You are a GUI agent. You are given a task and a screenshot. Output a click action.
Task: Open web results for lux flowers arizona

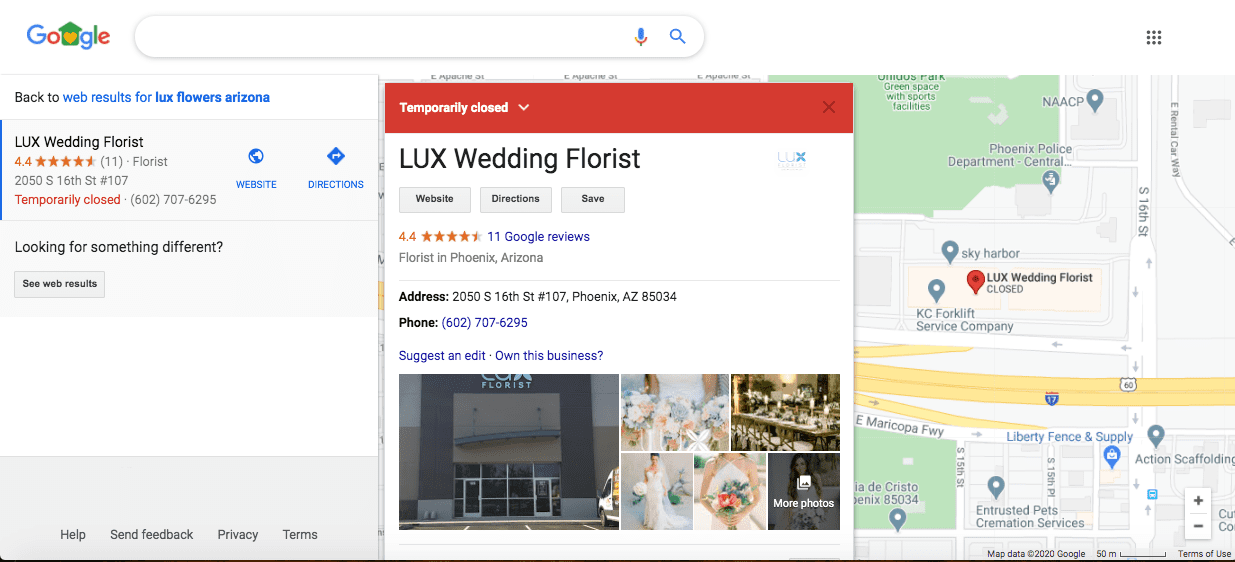pyautogui.click(x=166, y=97)
